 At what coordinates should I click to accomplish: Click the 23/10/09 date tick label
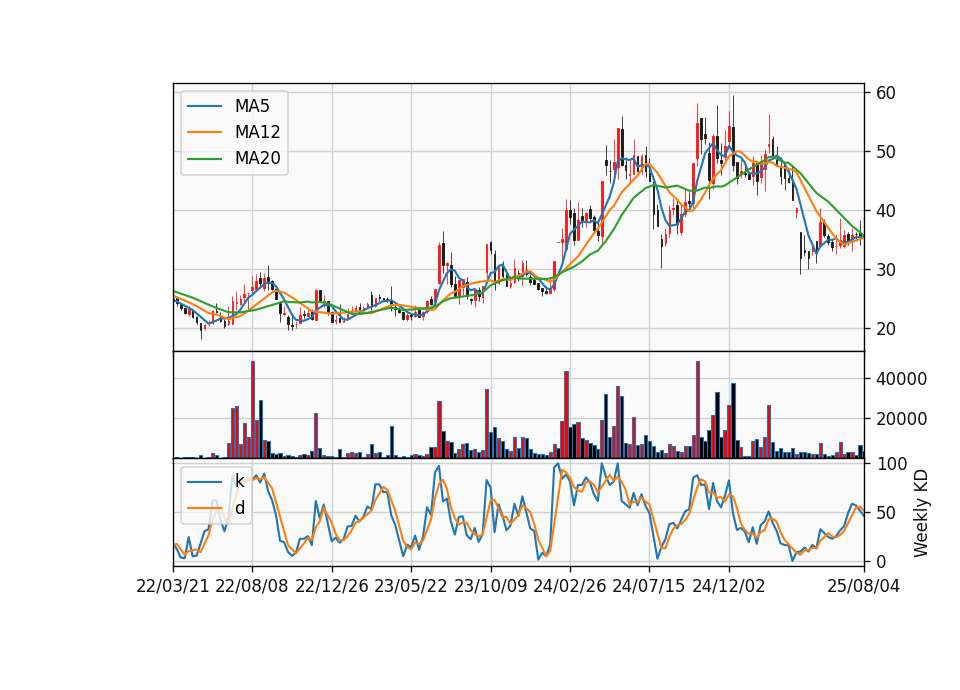[490, 587]
